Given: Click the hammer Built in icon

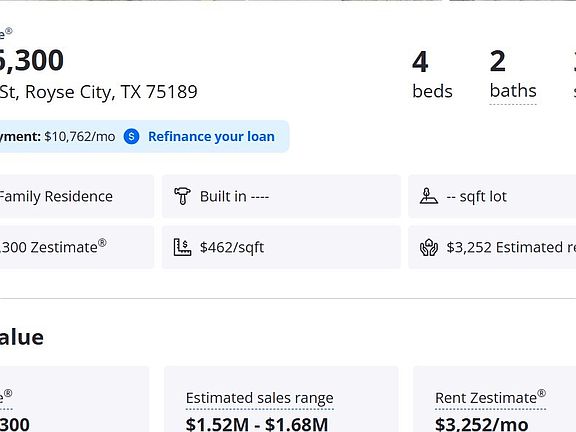Looking at the screenshot, I should (x=182, y=196).
